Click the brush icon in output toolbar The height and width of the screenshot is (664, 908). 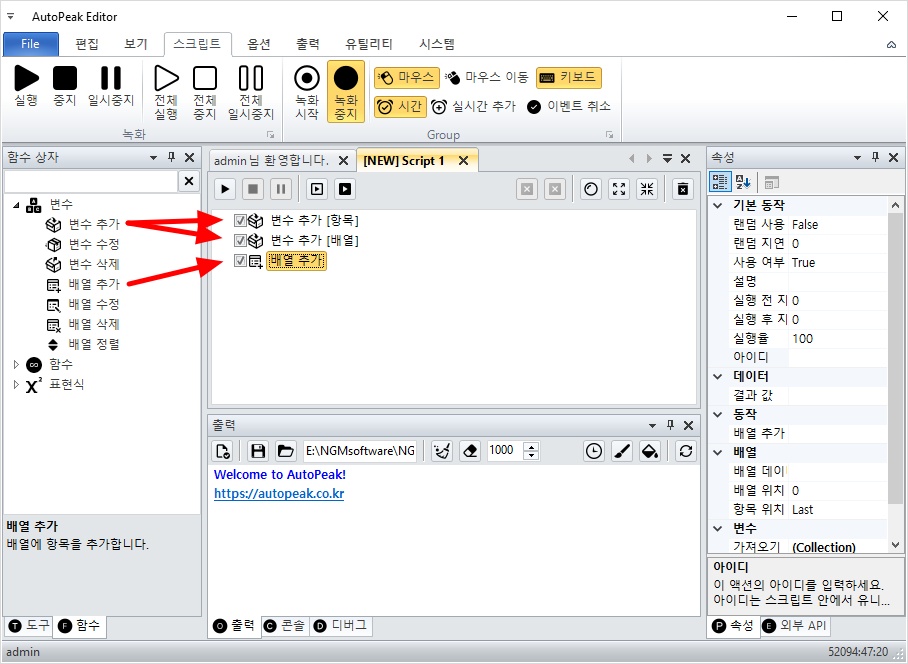pyautogui.click(x=622, y=451)
